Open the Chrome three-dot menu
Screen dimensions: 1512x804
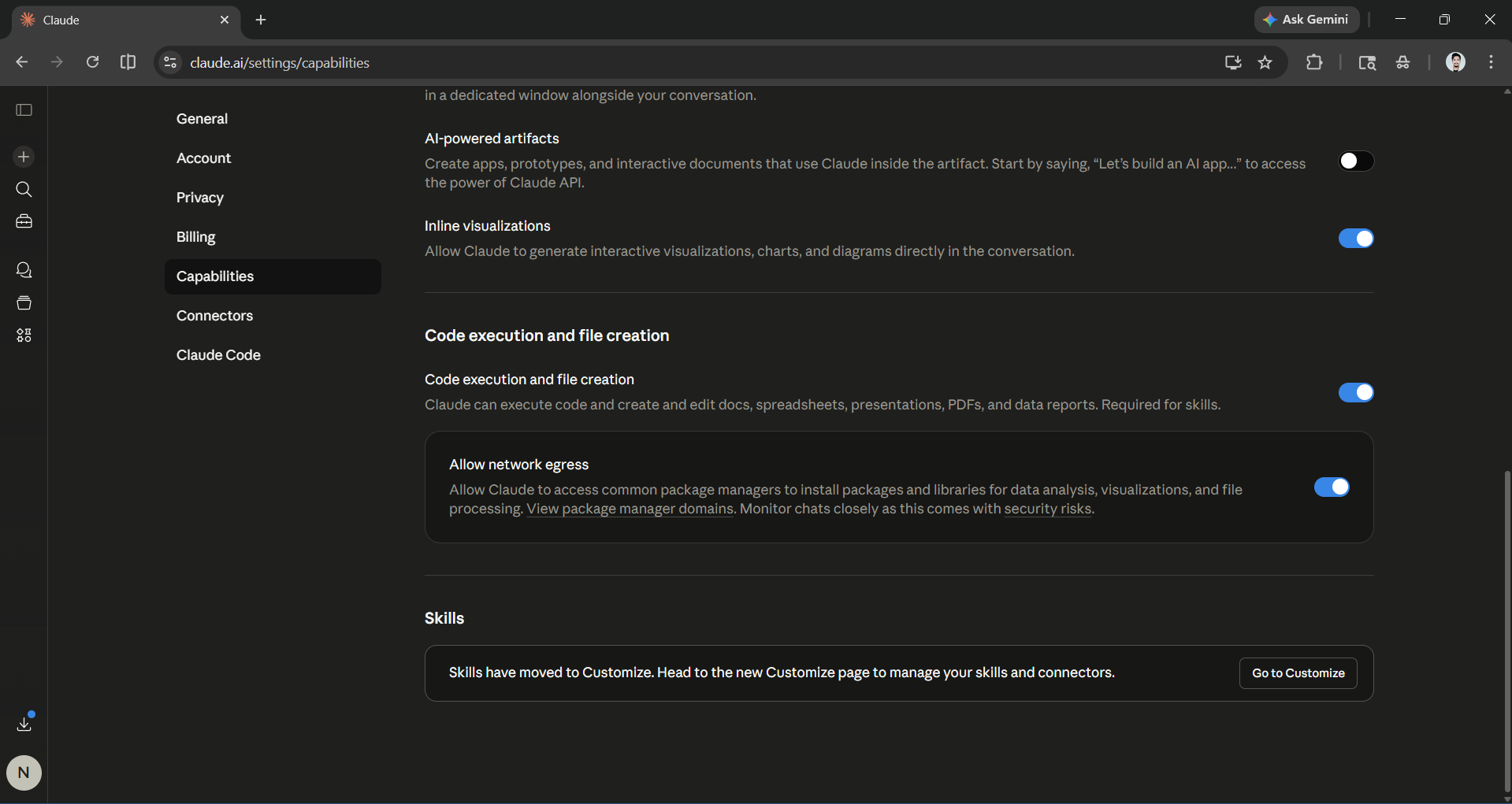coord(1492,62)
